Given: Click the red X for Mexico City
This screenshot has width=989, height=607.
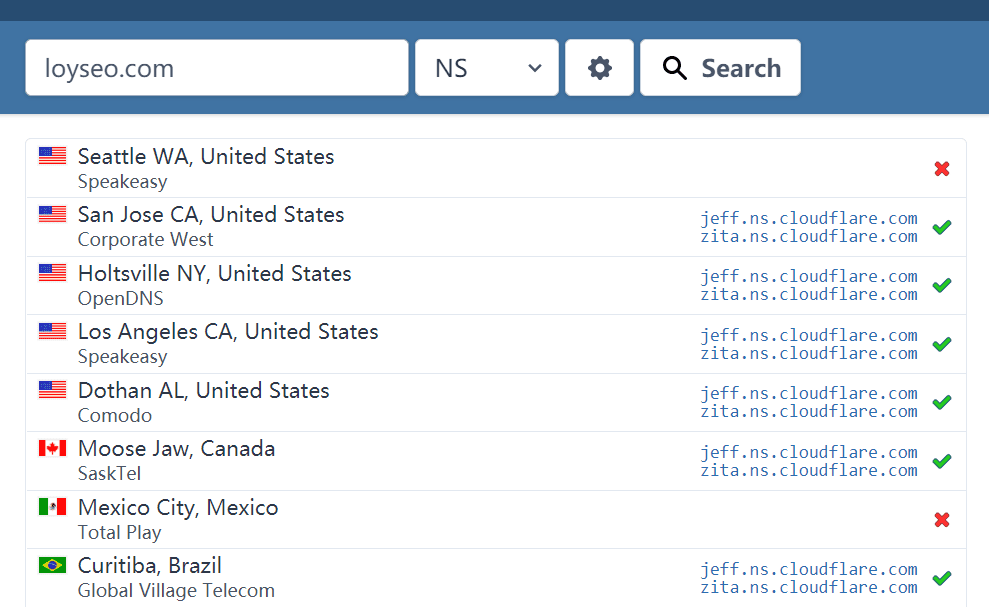Looking at the screenshot, I should pos(941,519).
